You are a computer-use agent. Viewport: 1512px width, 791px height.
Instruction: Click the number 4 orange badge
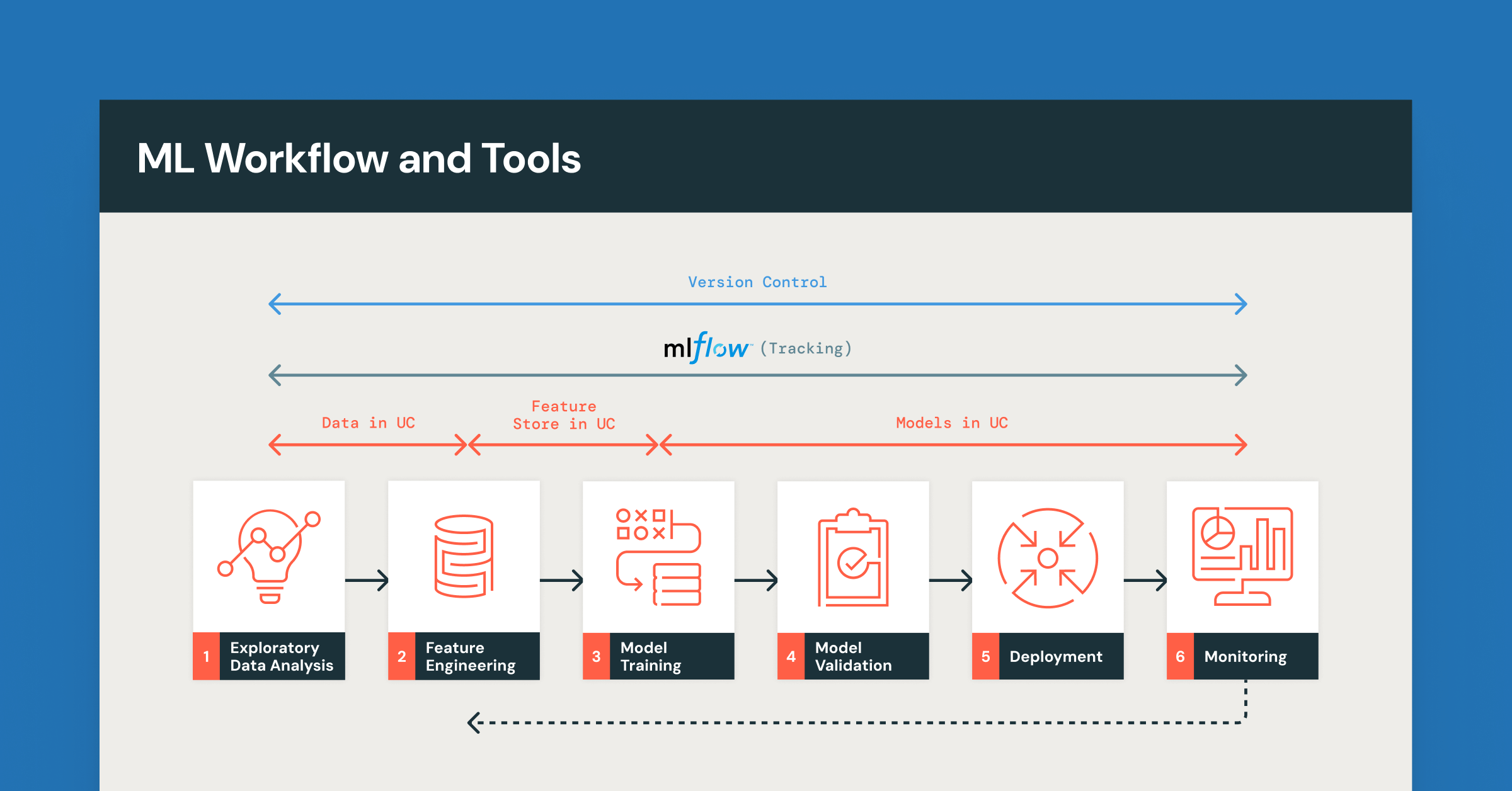pyautogui.click(x=791, y=656)
